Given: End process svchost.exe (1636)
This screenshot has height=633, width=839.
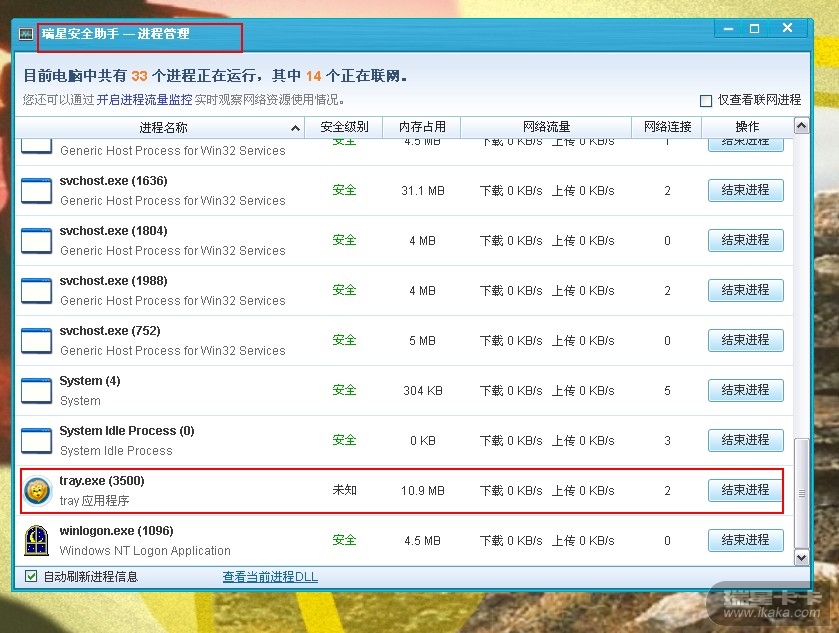Looking at the screenshot, I should point(745,190).
